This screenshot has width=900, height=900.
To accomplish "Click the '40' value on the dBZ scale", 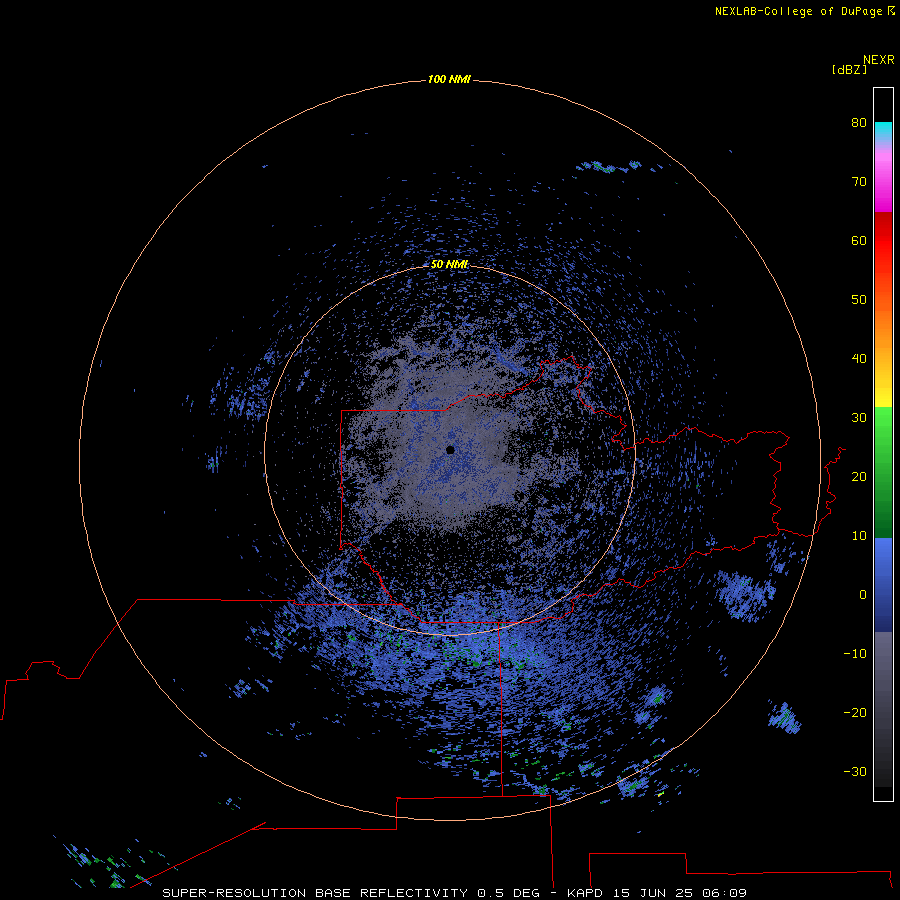I will tap(859, 359).
